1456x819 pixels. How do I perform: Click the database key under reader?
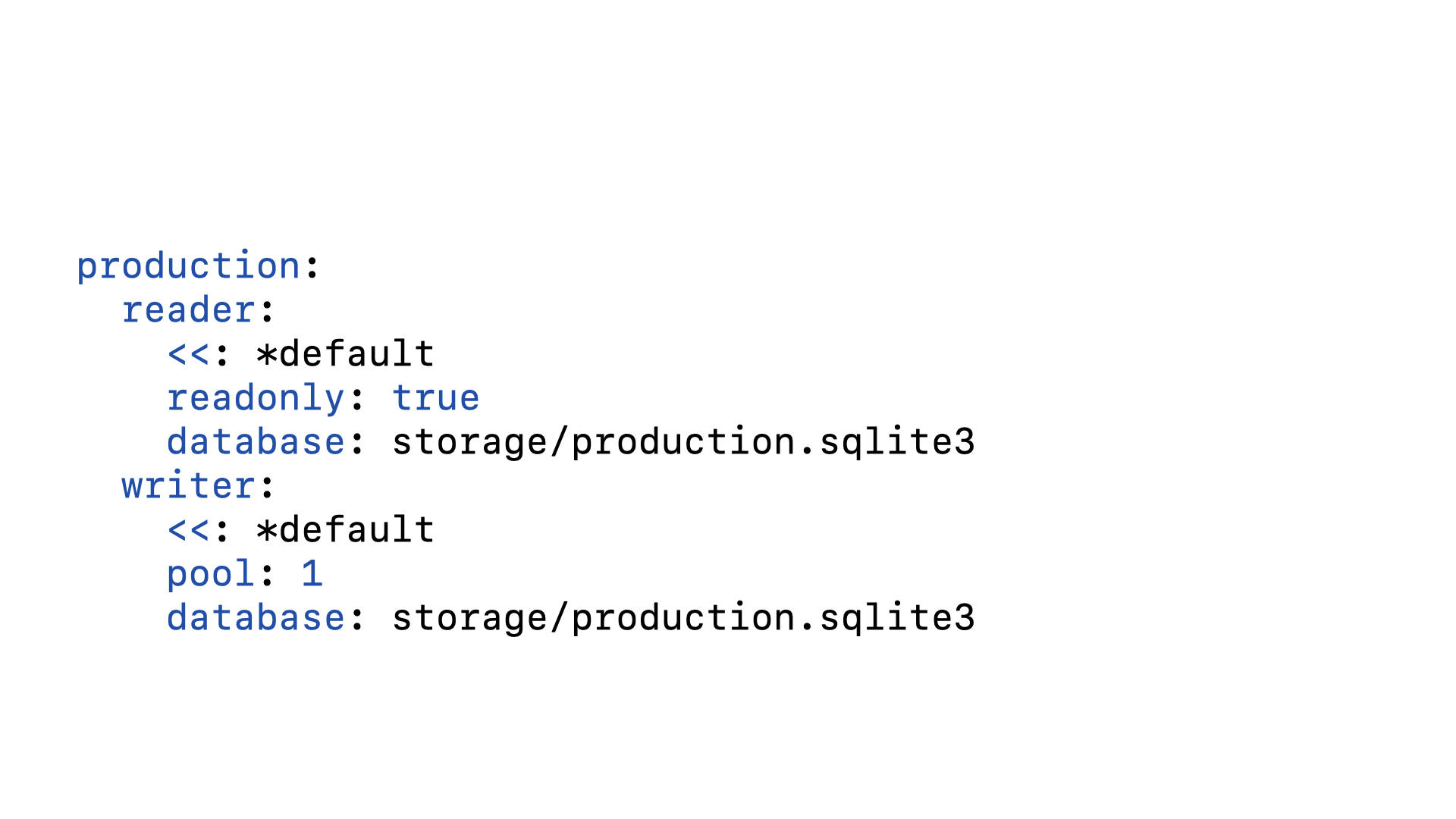(x=256, y=442)
